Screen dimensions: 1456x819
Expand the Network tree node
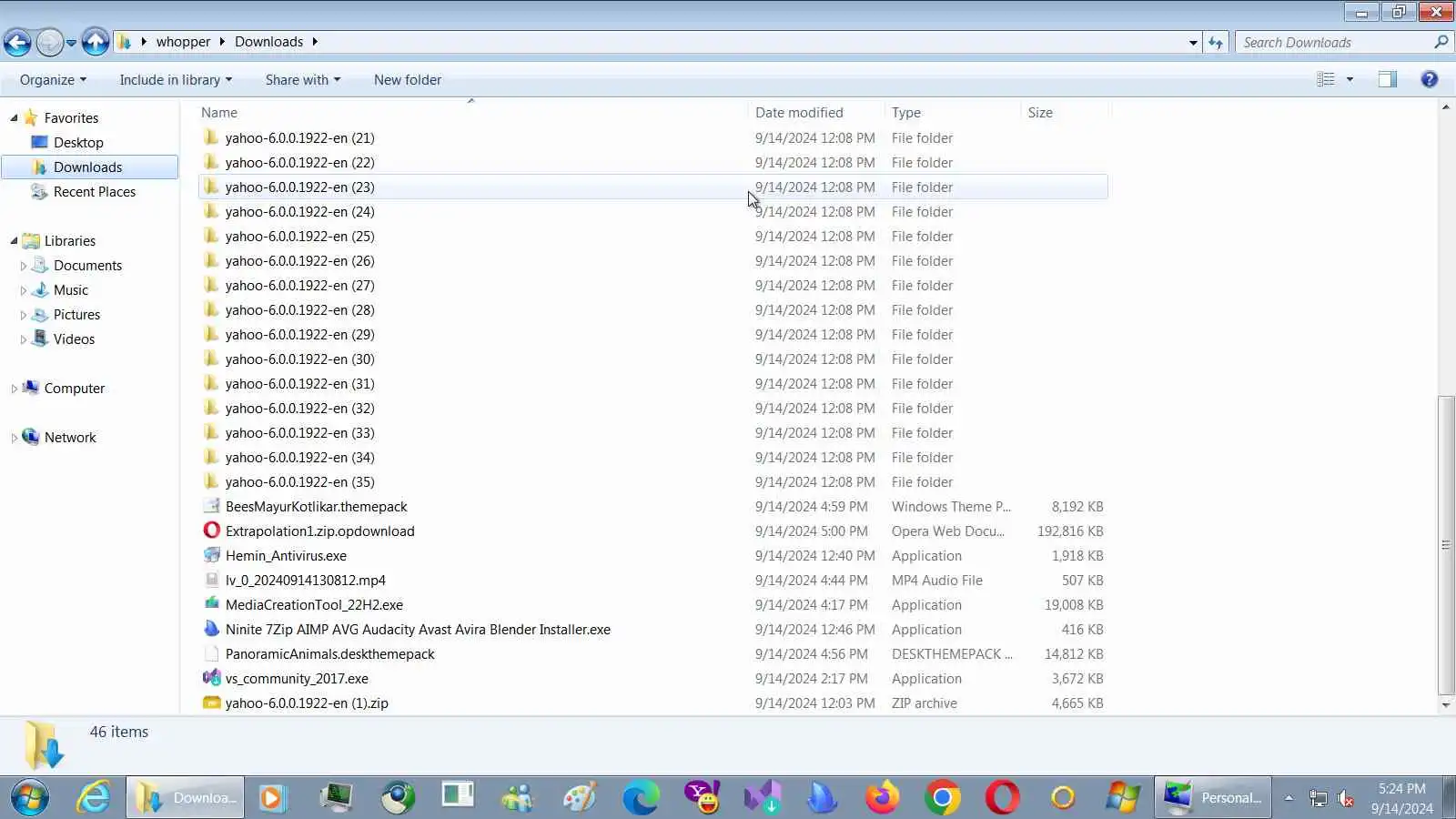pos(14,438)
